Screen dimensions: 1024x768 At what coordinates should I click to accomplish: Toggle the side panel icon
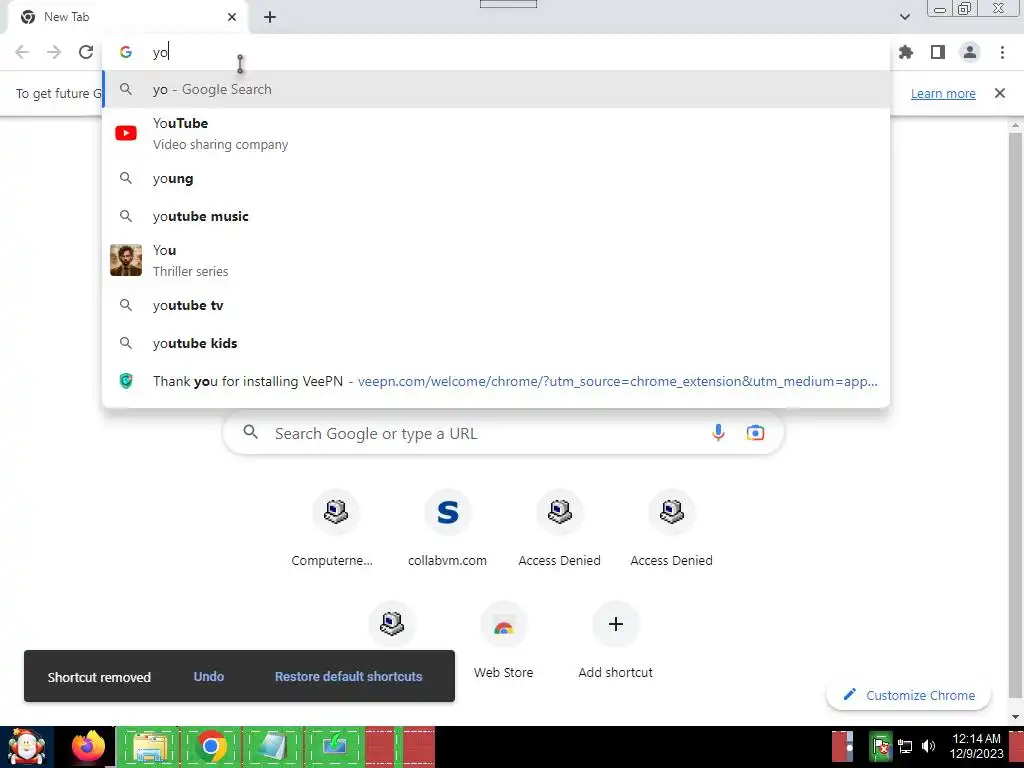click(x=938, y=52)
